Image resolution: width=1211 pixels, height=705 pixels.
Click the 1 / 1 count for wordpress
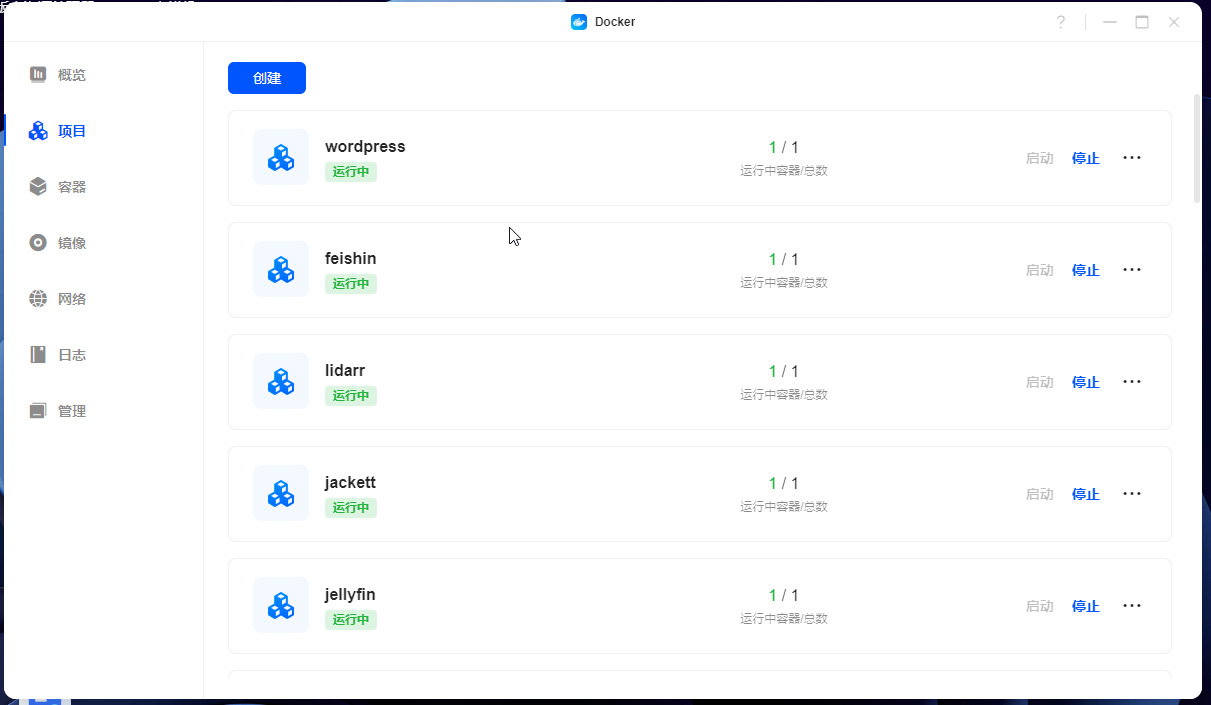[784, 147]
